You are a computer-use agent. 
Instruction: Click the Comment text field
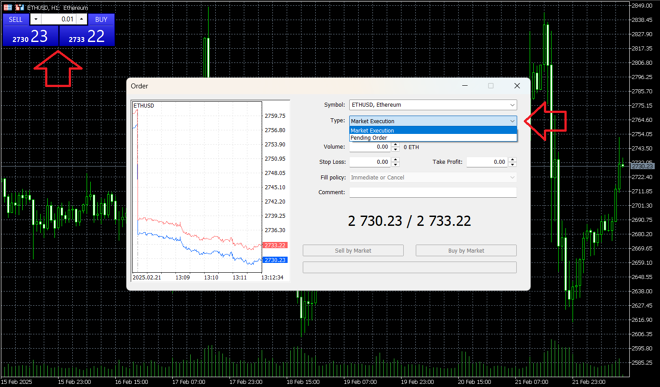[433, 192]
